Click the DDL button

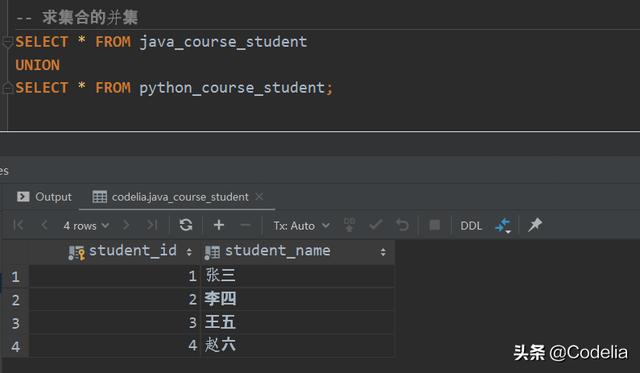pos(471,226)
